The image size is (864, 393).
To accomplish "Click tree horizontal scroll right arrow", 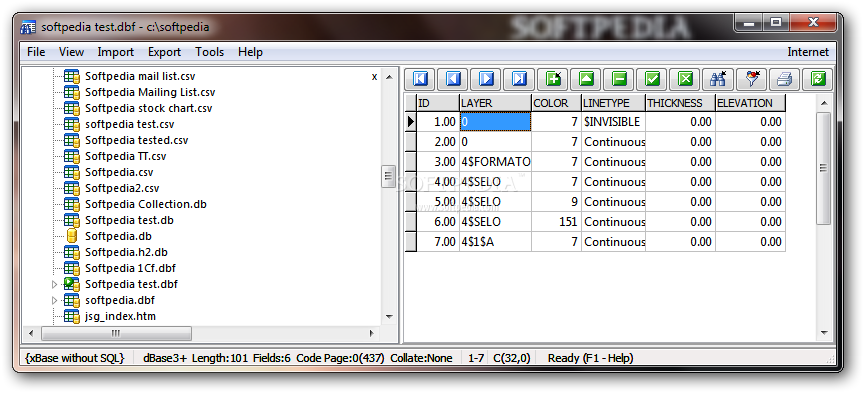I will 372,333.
